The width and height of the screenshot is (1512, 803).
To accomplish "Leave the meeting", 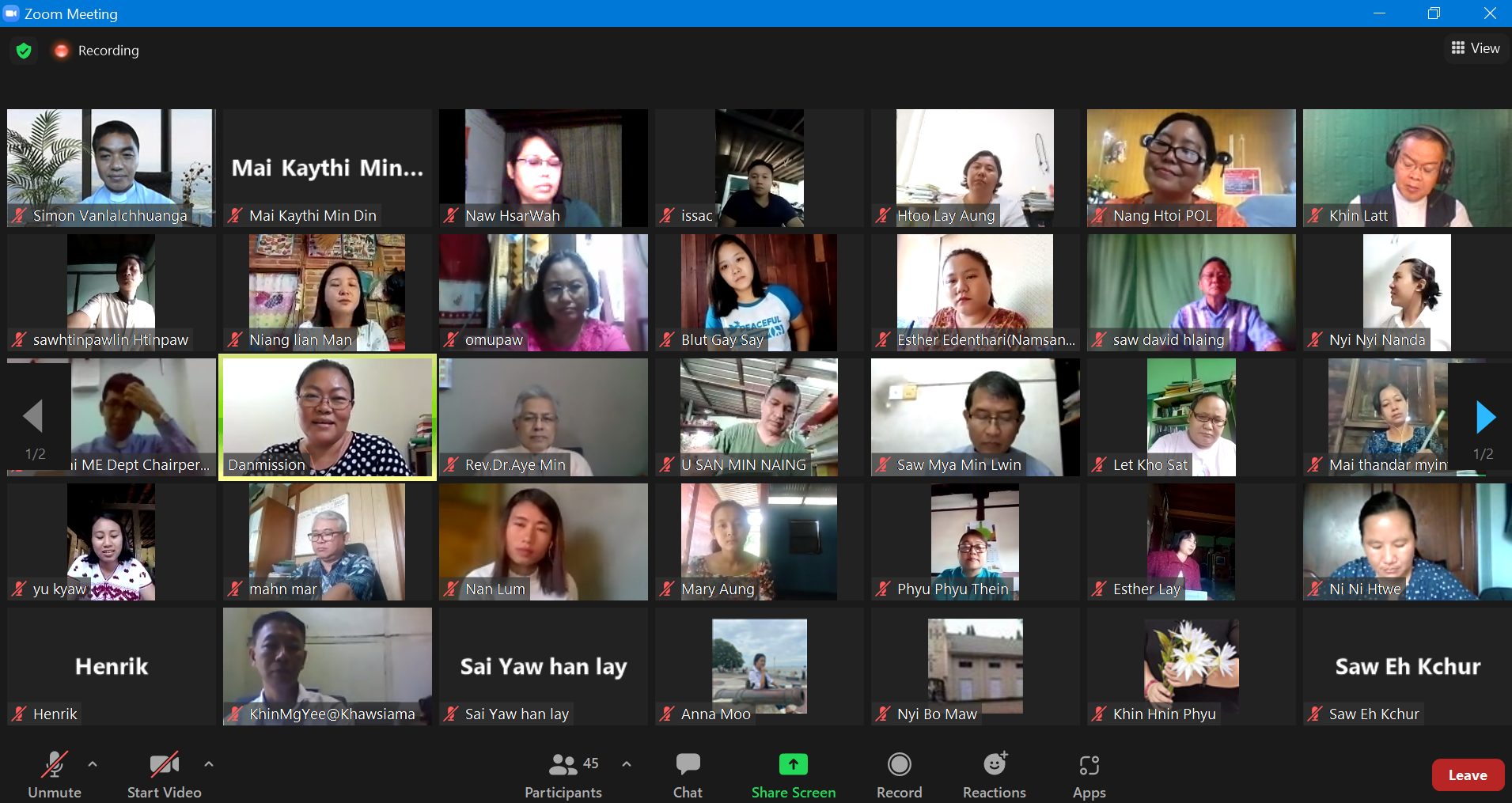I will pyautogui.click(x=1467, y=775).
